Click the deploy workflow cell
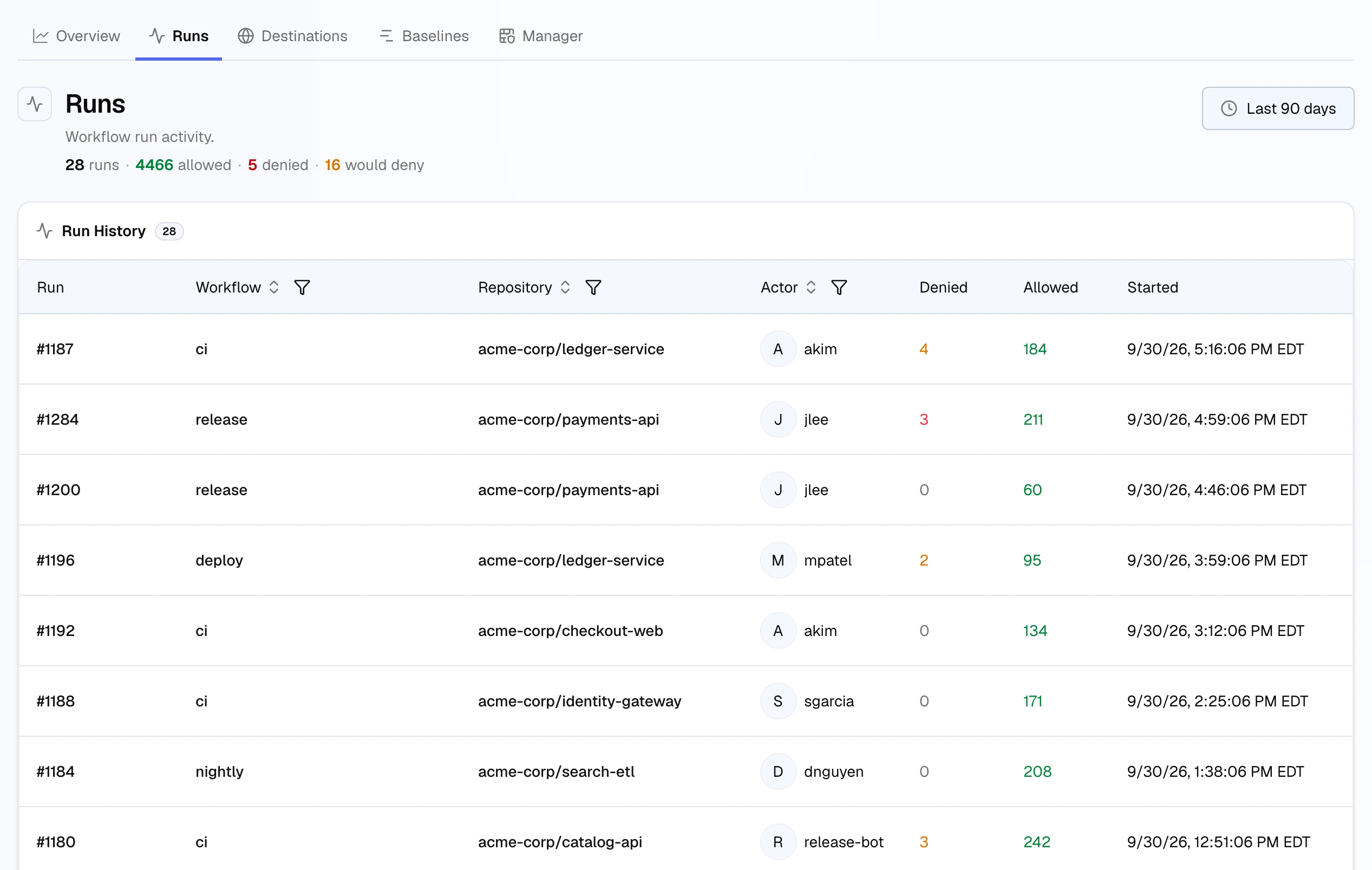This screenshot has height=870, width=1372. [x=219, y=561]
